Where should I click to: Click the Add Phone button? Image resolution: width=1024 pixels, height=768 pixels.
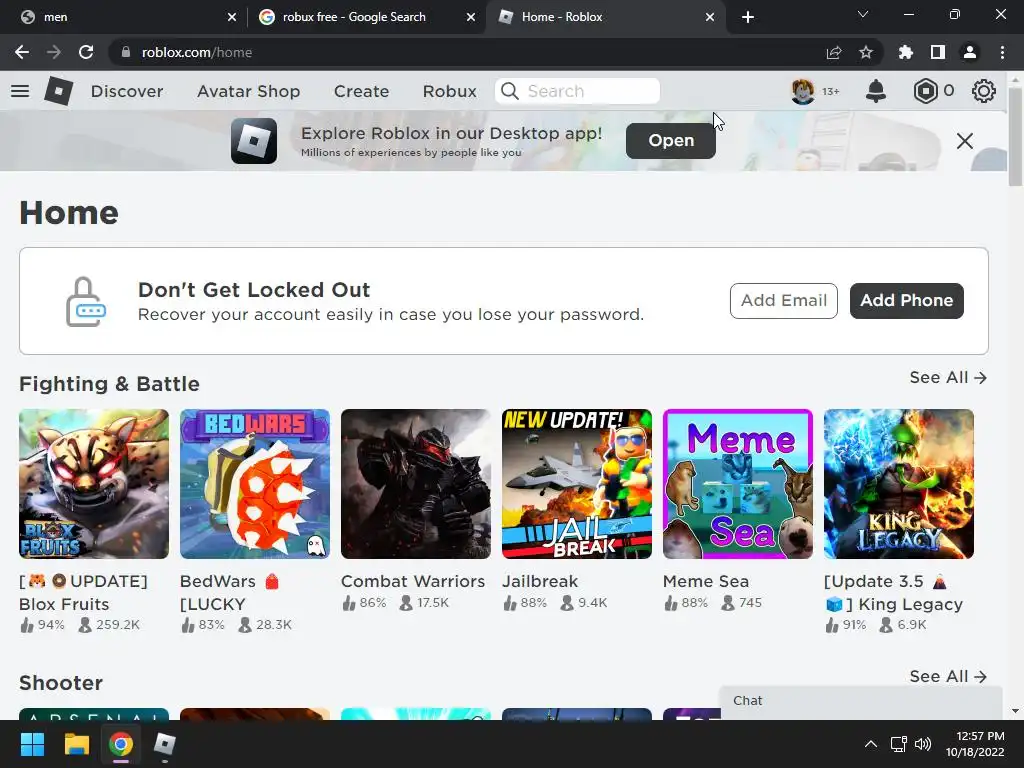click(906, 300)
